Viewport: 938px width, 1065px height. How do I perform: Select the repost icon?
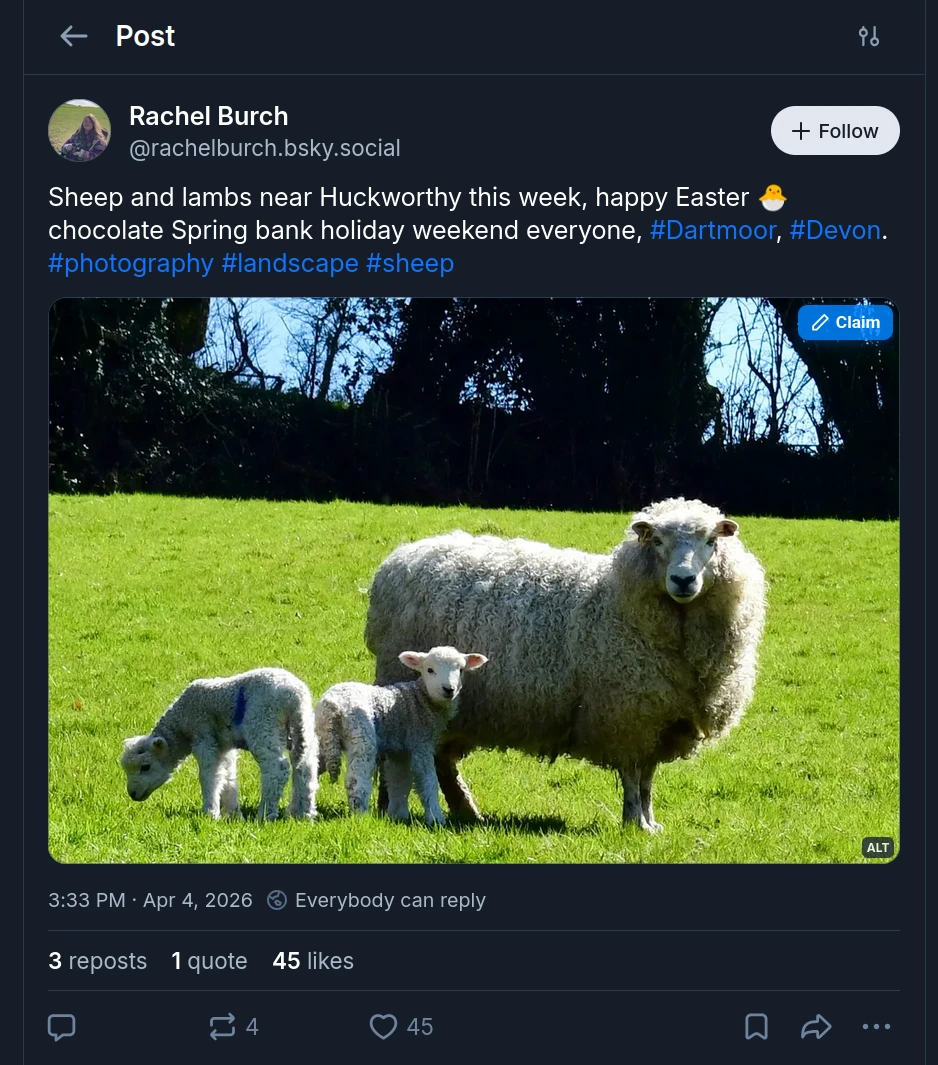[222, 1026]
